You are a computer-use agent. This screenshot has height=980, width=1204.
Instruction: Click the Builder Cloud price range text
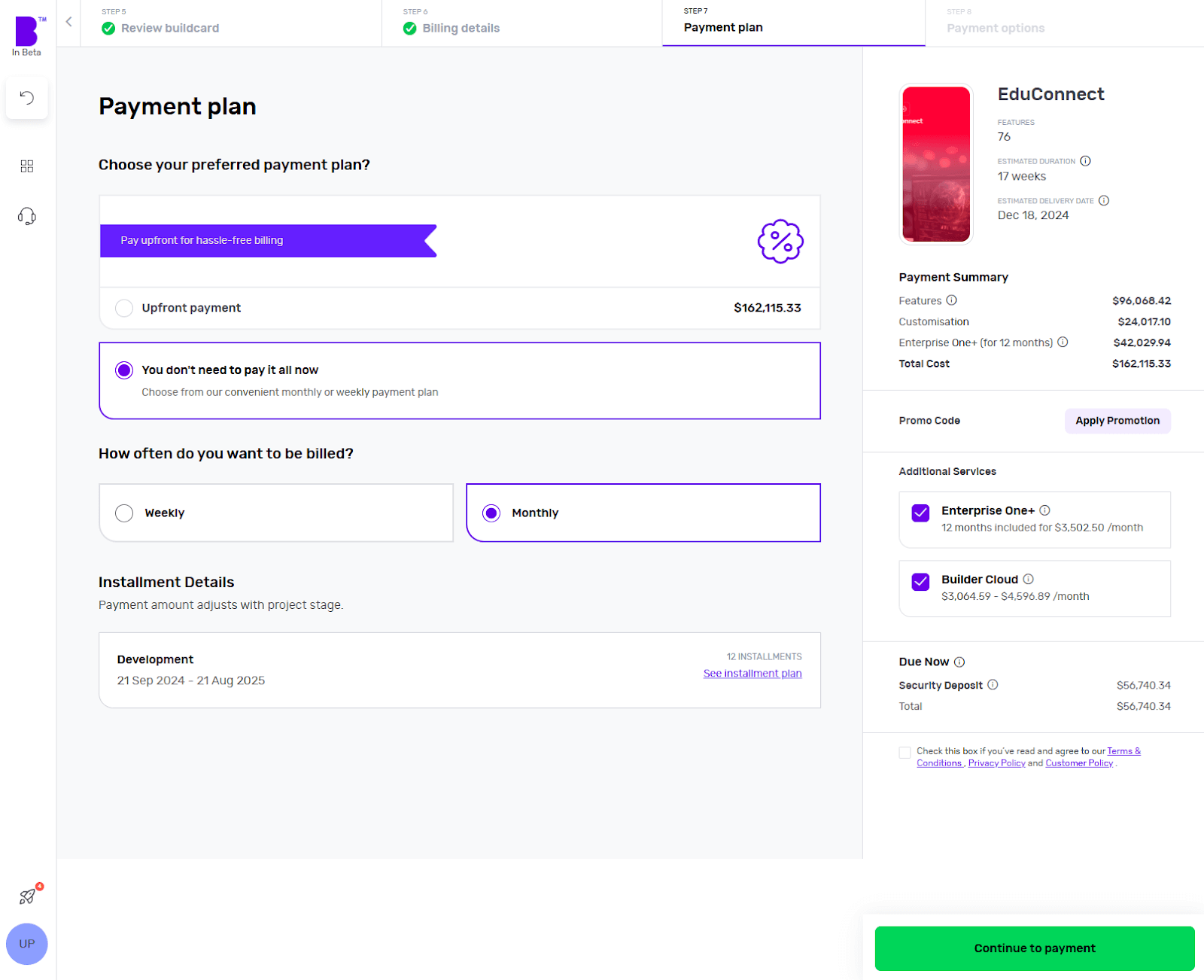pos(1015,596)
